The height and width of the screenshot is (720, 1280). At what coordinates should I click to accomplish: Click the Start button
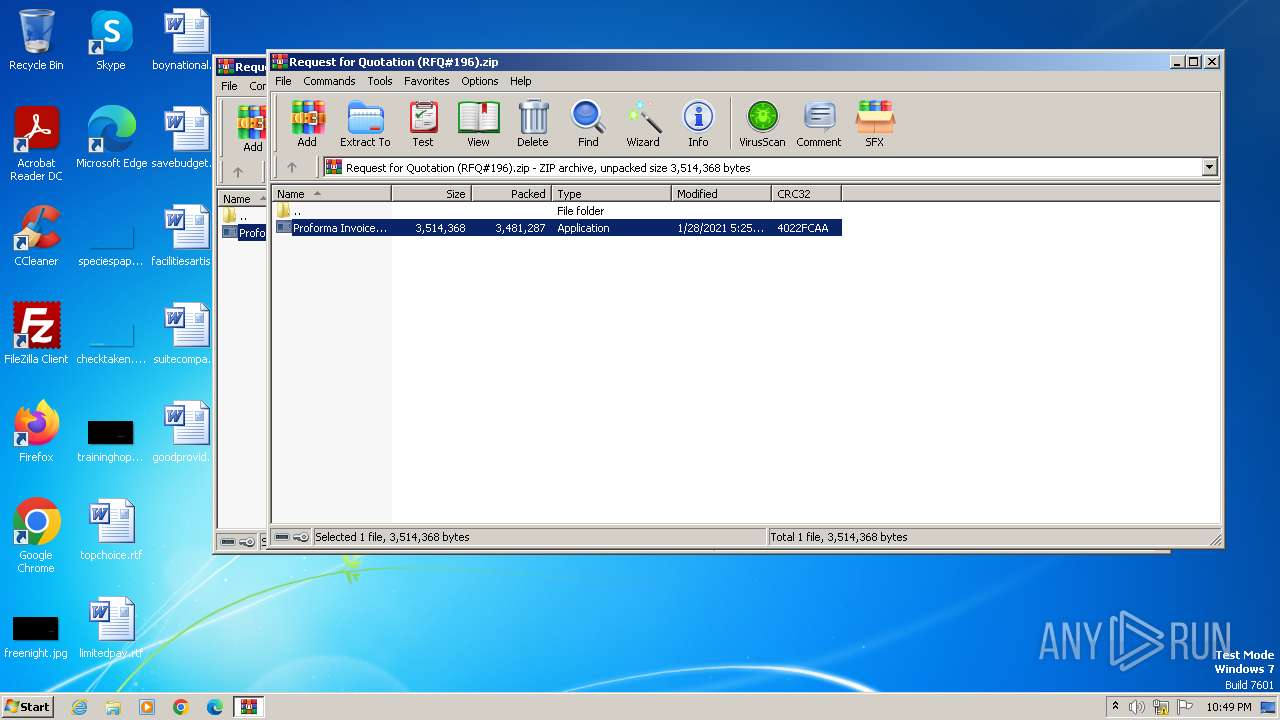(x=27, y=706)
